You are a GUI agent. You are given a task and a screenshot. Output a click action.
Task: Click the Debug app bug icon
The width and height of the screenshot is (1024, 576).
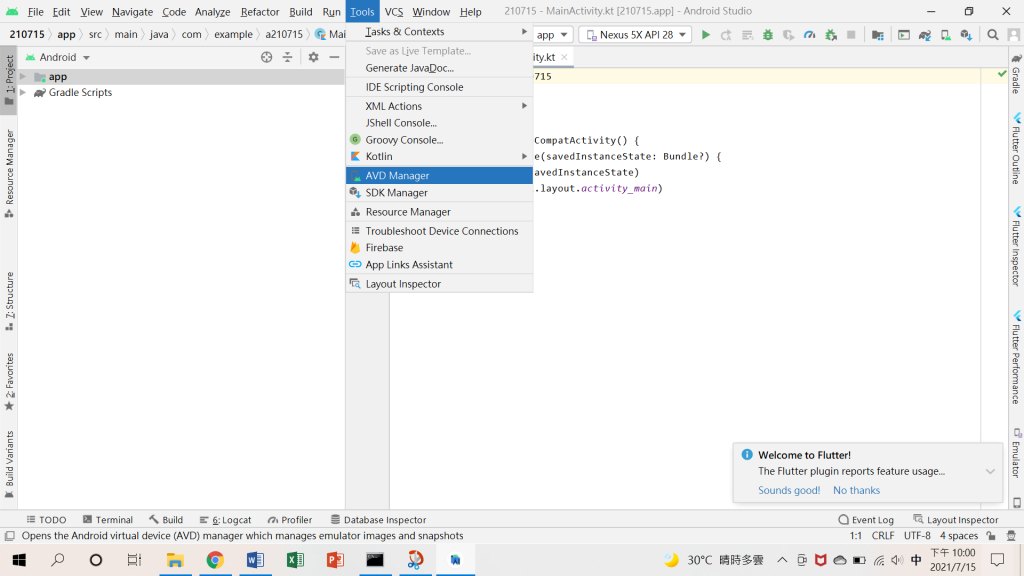(768, 35)
